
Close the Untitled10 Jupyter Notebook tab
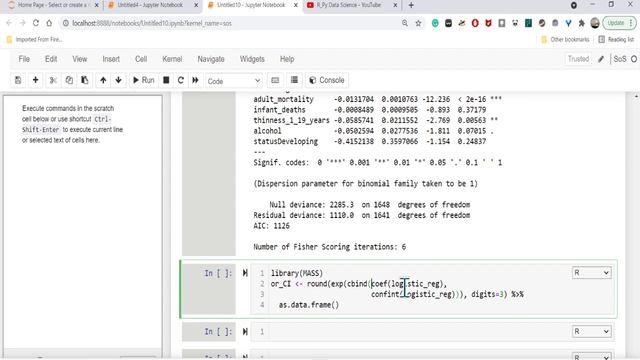(x=295, y=5)
